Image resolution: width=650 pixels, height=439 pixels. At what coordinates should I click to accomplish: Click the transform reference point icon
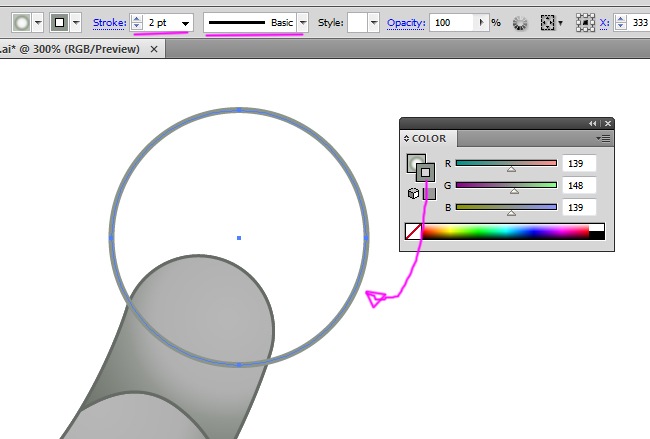coord(585,22)
